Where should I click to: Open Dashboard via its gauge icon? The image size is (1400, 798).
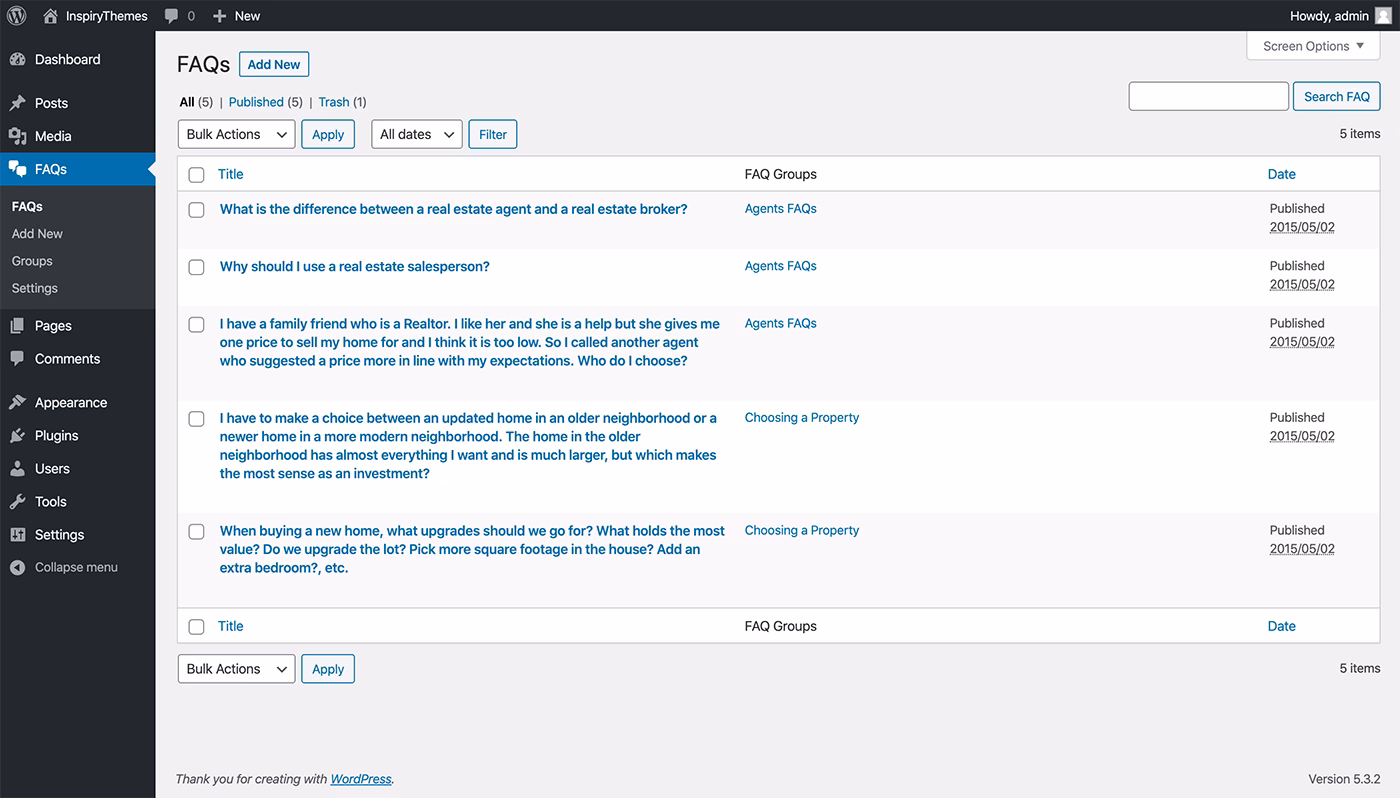point(18,60)
